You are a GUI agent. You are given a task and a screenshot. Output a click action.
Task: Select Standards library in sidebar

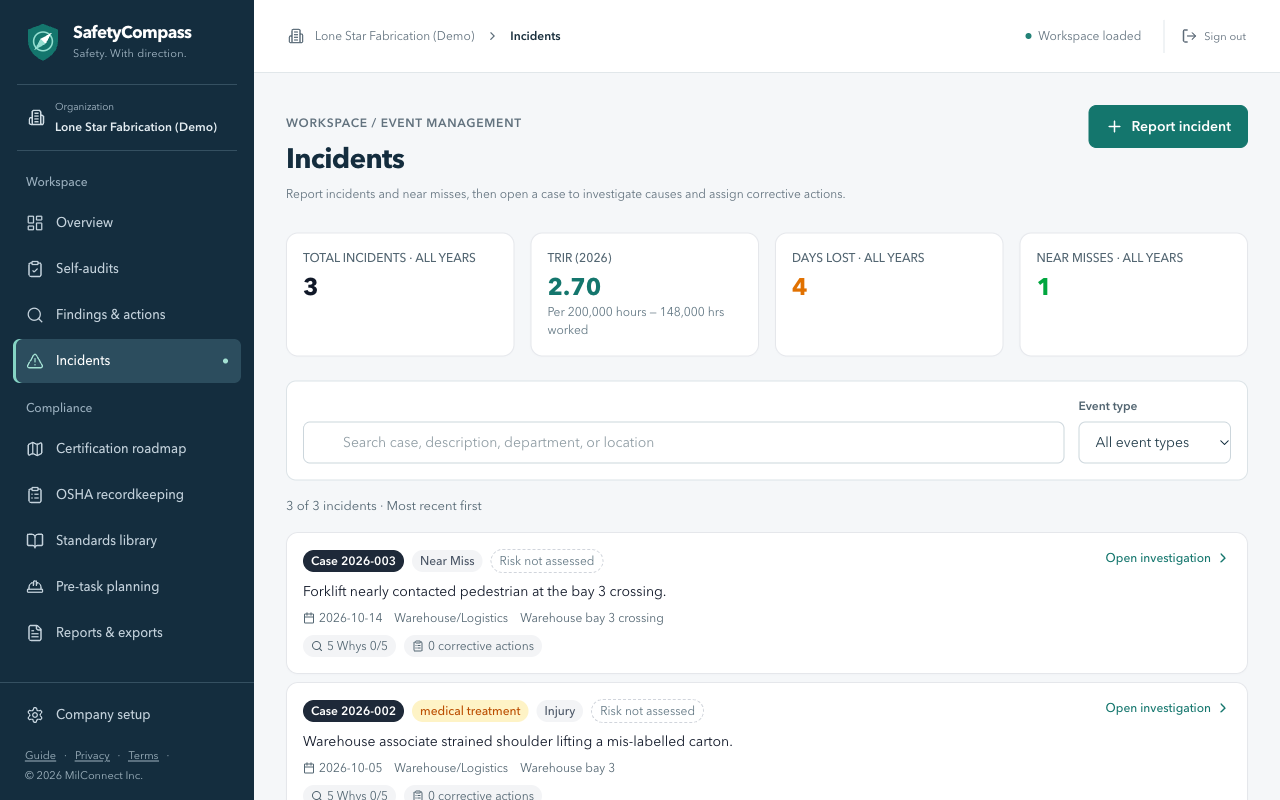pyautogui.click(x=127, y=541)
